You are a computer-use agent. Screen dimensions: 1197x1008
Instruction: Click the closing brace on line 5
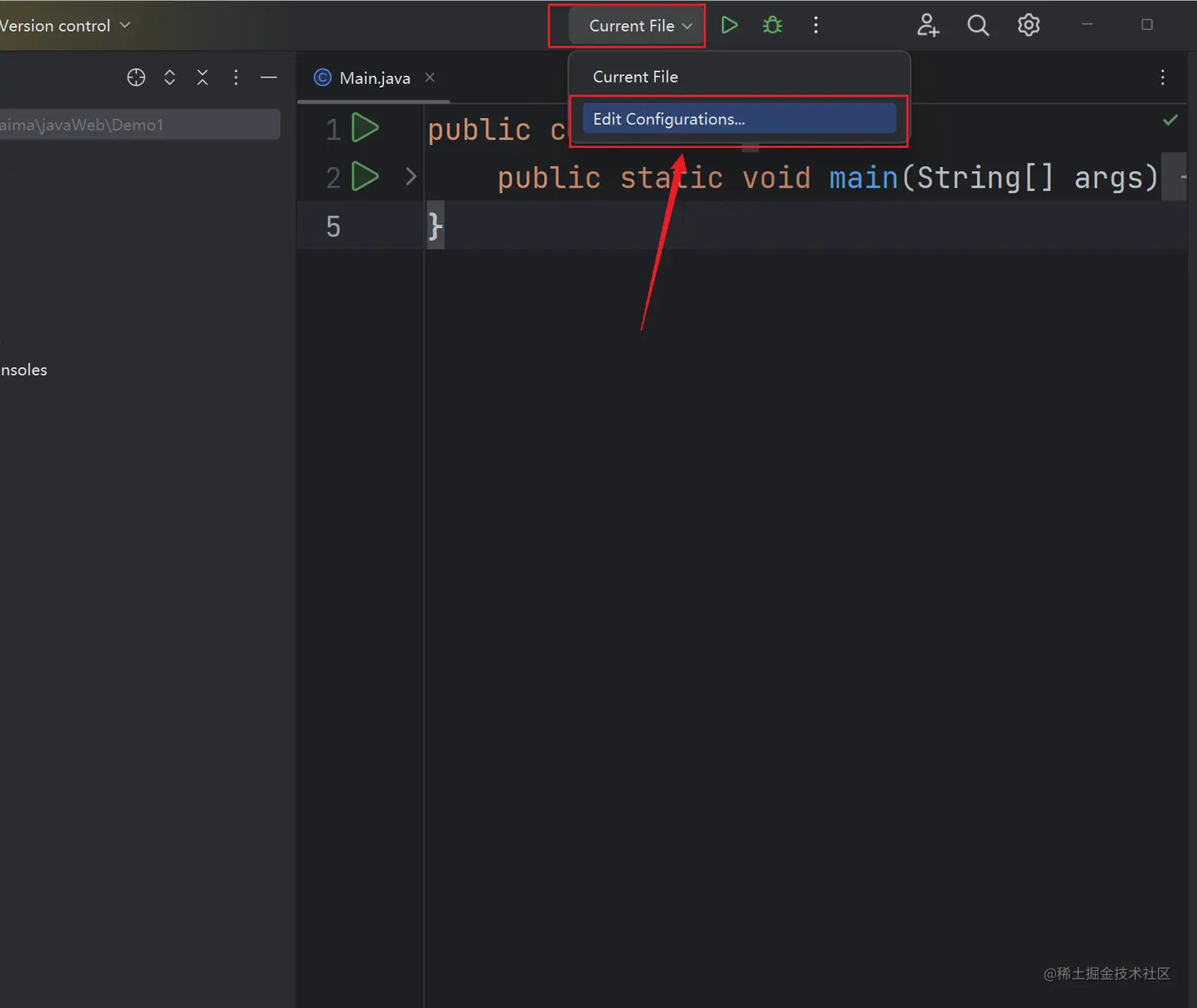(435, 226)
